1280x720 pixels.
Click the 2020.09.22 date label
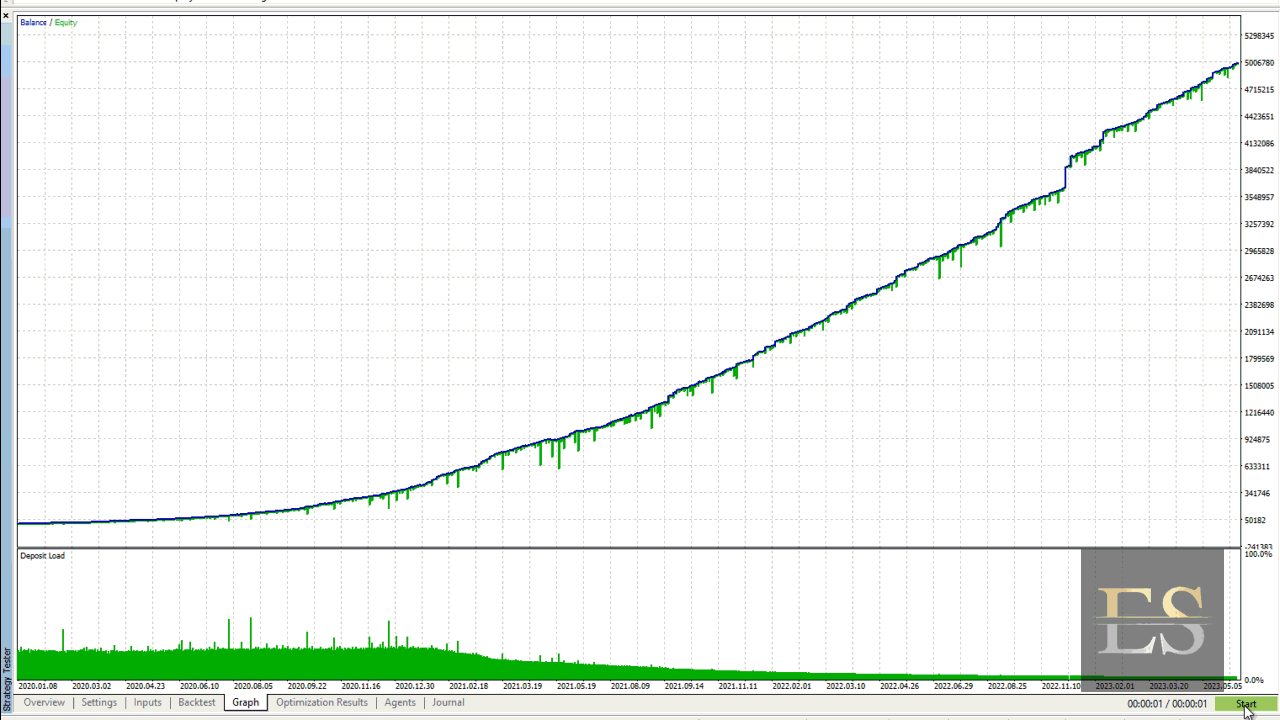(307, 687)
